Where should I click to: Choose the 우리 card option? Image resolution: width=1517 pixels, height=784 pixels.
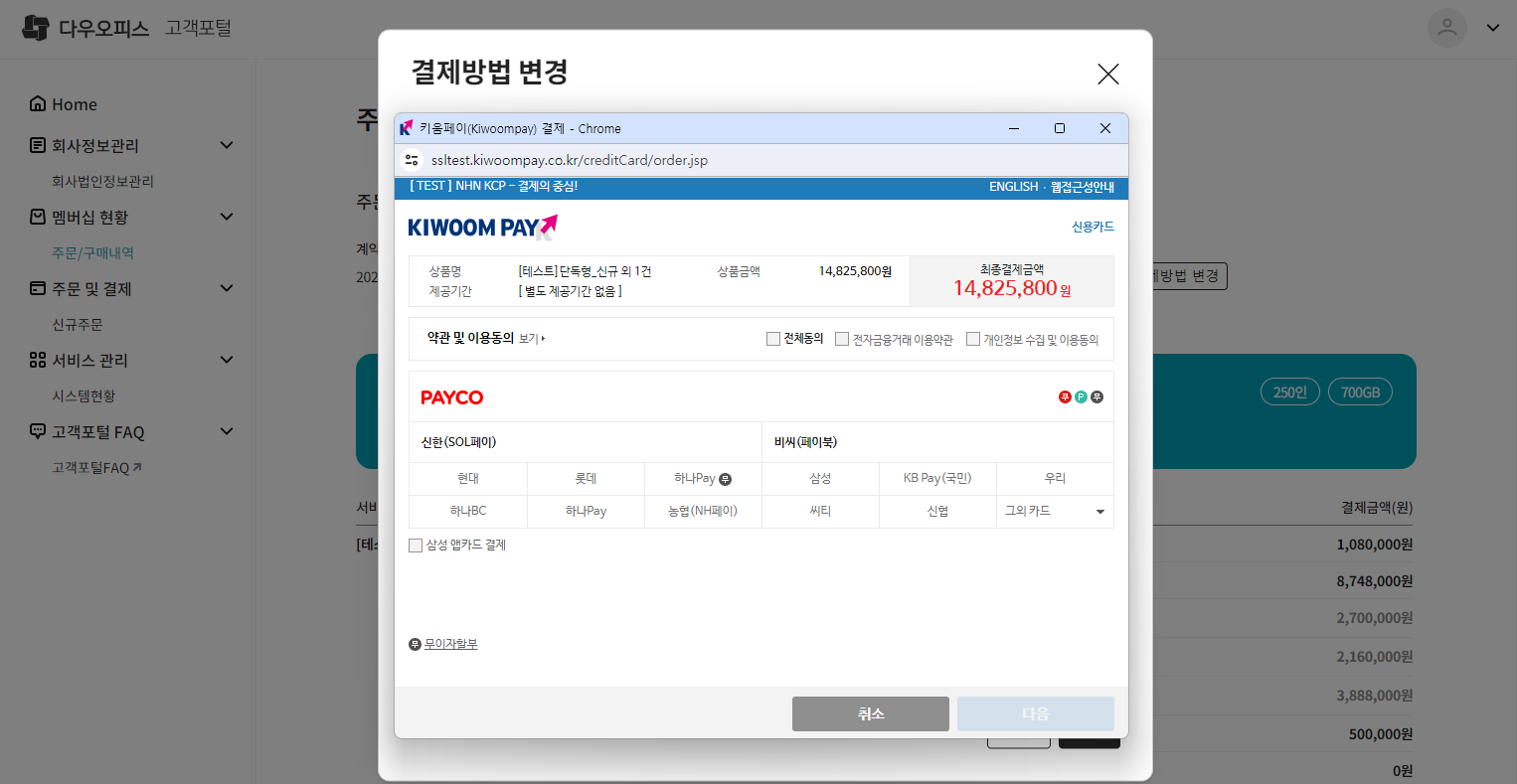click(x=1055, y=479)
